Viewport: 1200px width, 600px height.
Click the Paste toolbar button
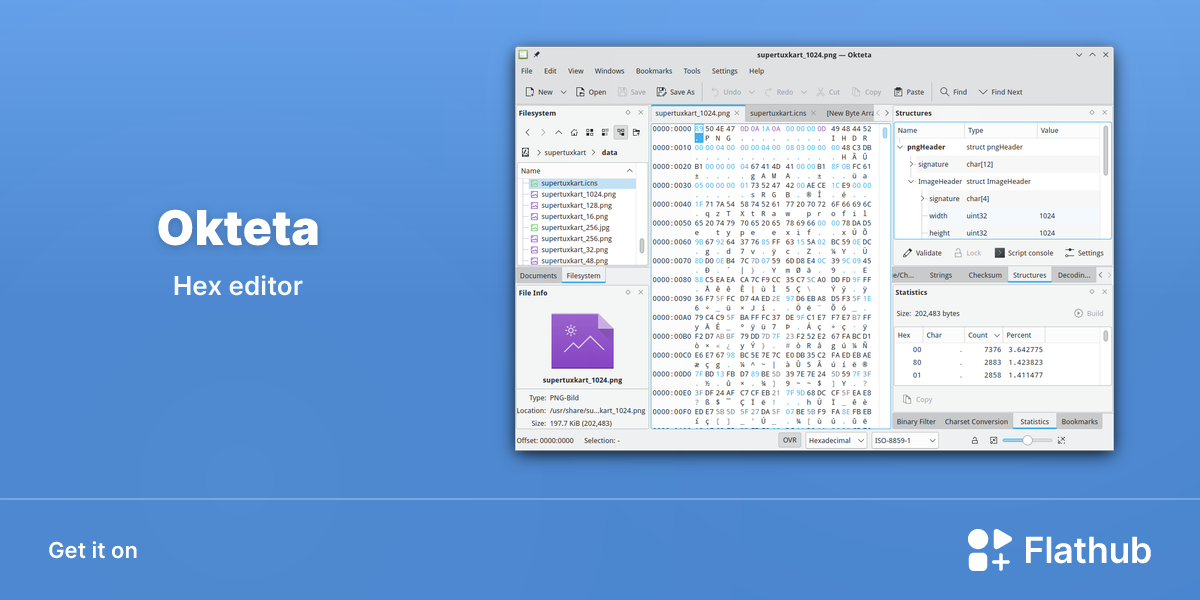[908, 92]
